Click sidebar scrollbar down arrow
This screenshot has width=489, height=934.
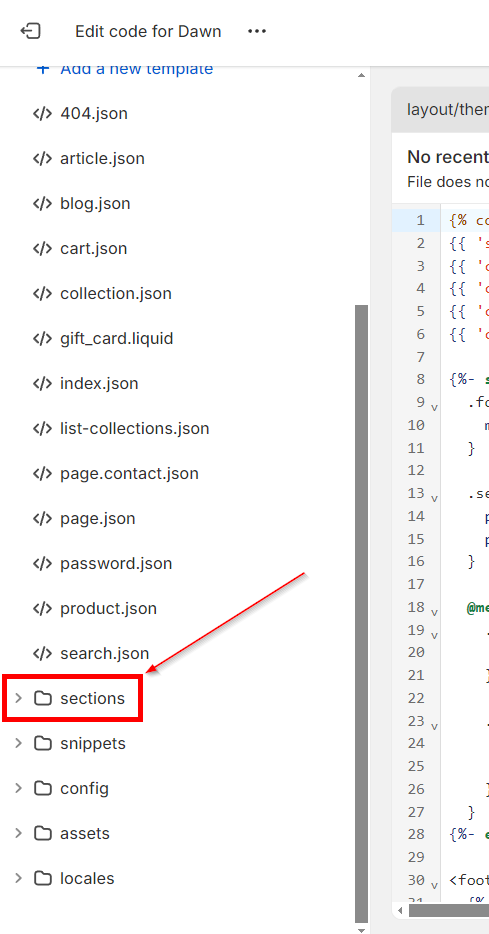pyautogui.click(x=361, y=929)
